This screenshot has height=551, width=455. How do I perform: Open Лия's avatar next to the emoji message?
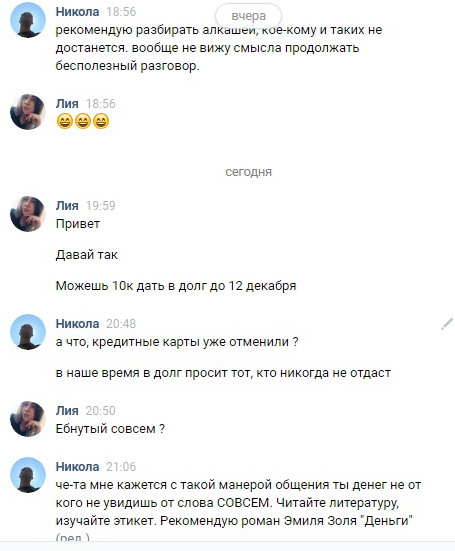(28, 112)
